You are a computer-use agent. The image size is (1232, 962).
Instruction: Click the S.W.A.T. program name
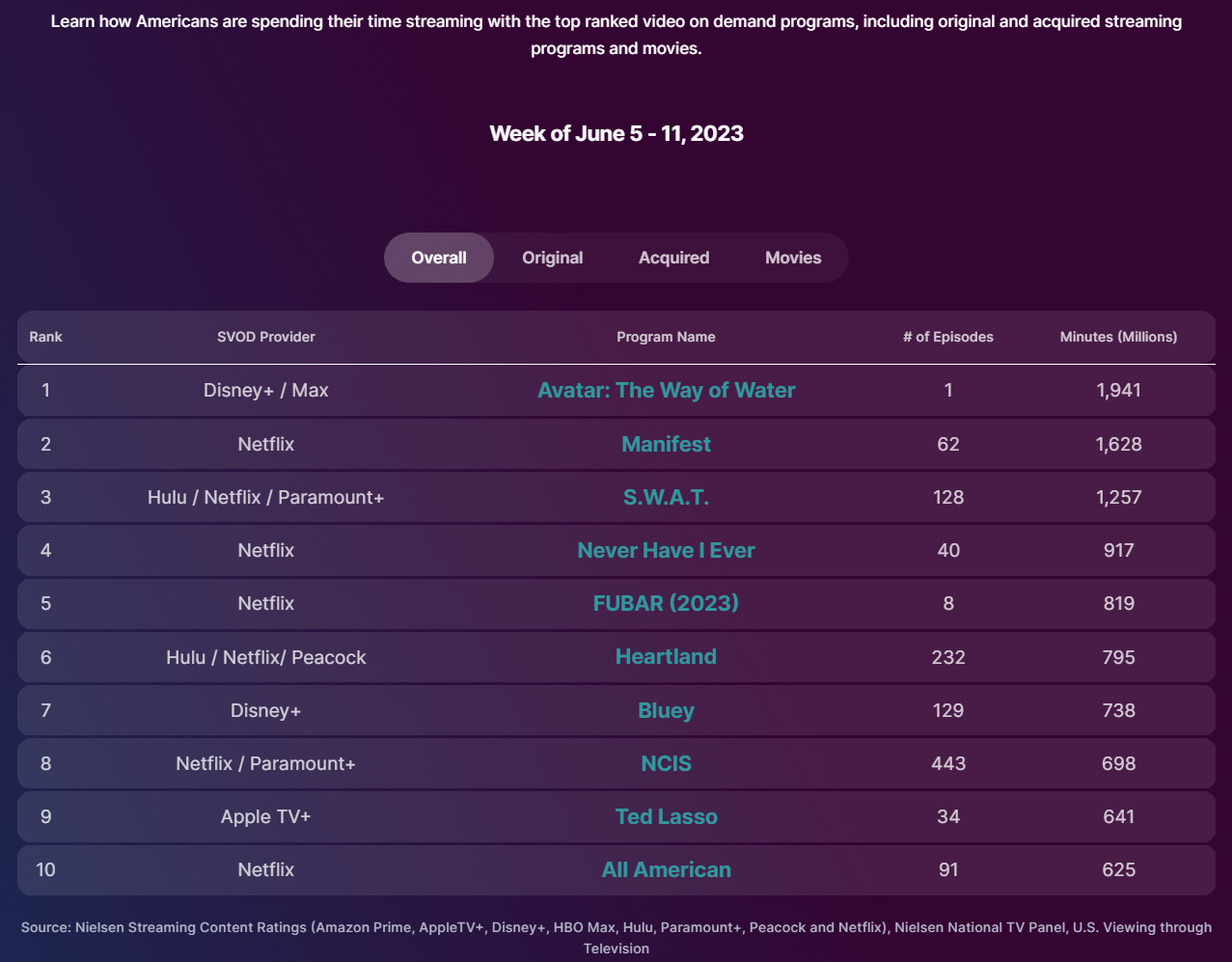click(666, 497)
